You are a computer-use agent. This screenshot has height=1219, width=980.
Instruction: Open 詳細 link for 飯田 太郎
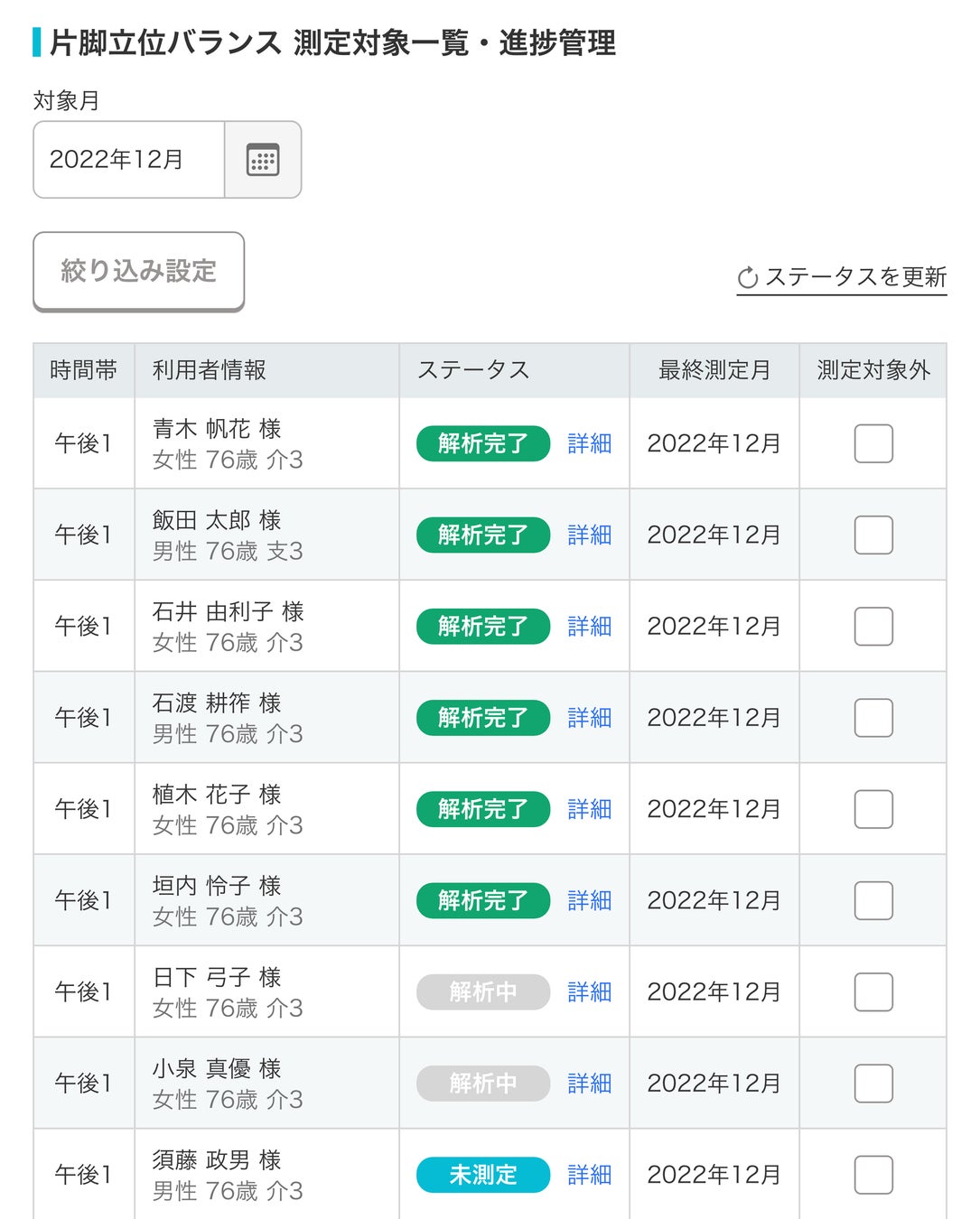(590, 535)
